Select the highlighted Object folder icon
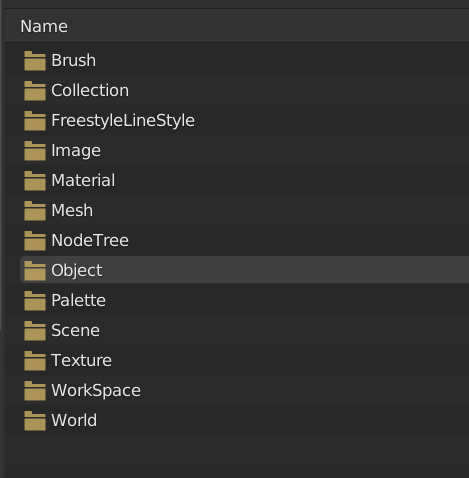The width and height of the screenshot is (469, 478). coord(35,271)
